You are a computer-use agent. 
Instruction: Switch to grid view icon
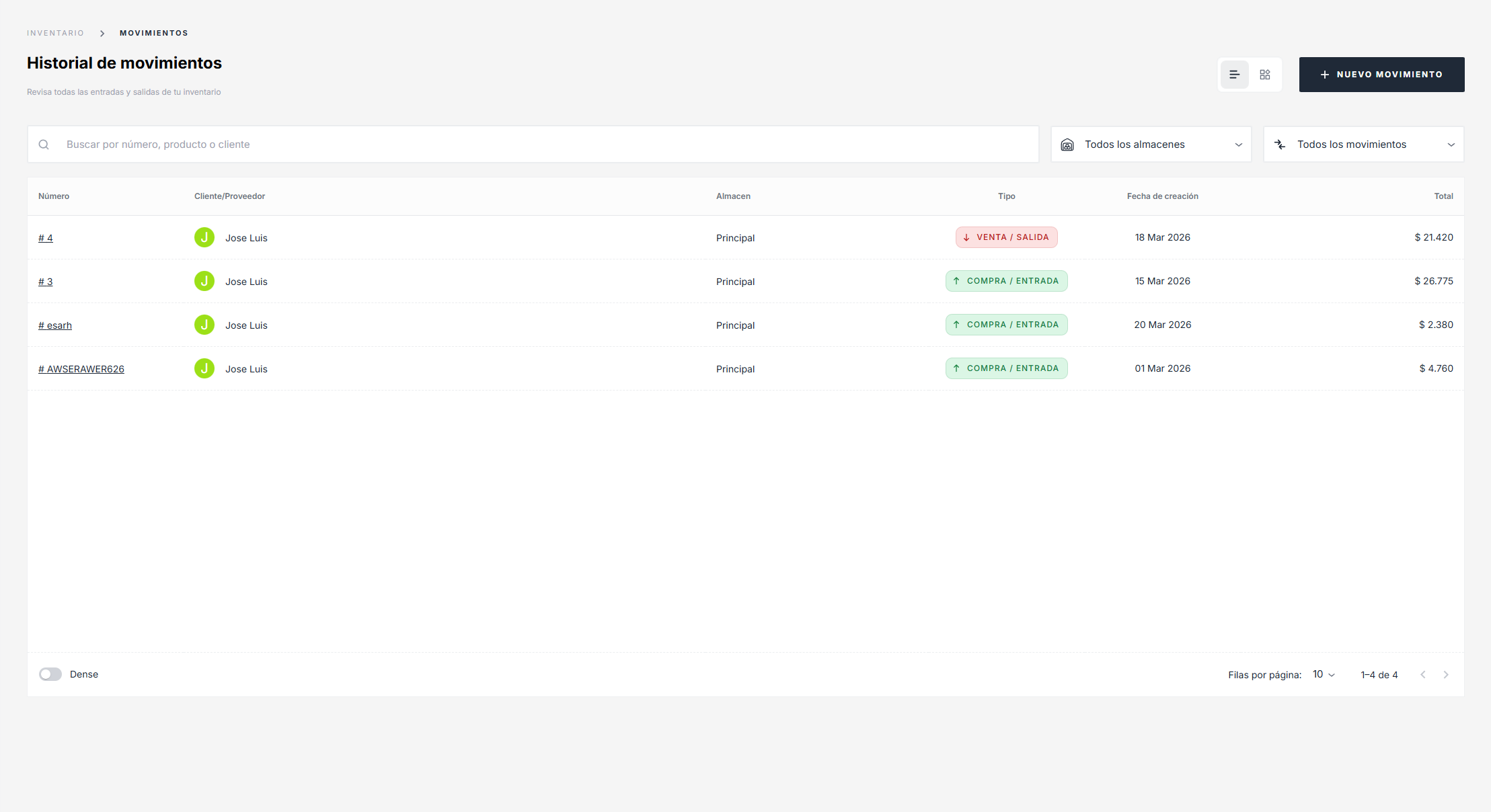(1265, 75)
